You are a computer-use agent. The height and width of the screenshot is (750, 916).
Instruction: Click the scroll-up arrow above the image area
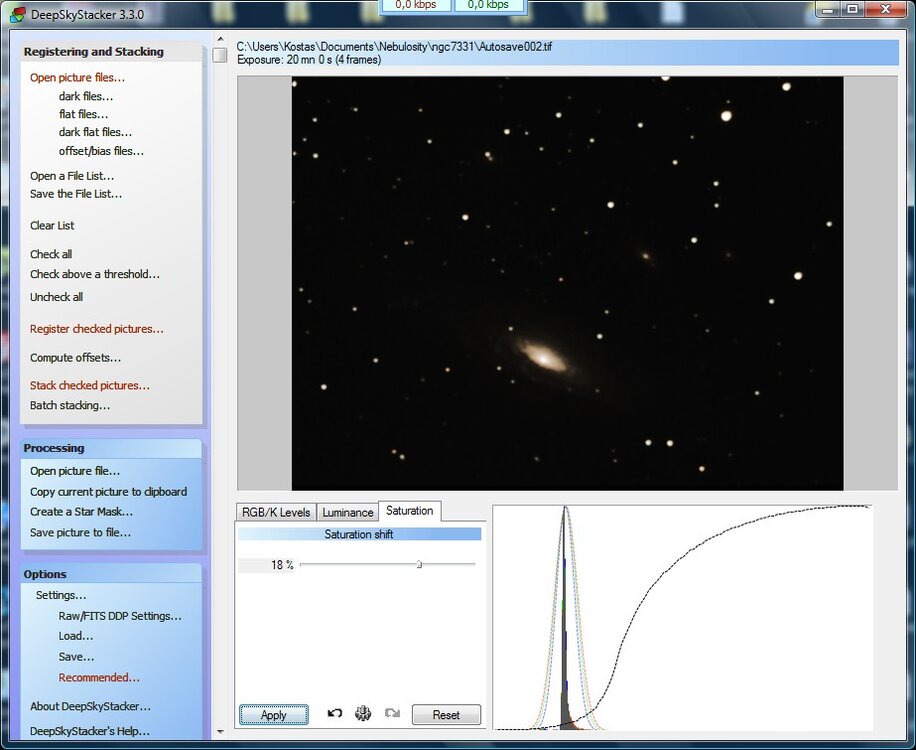click(x=220, y=41)
